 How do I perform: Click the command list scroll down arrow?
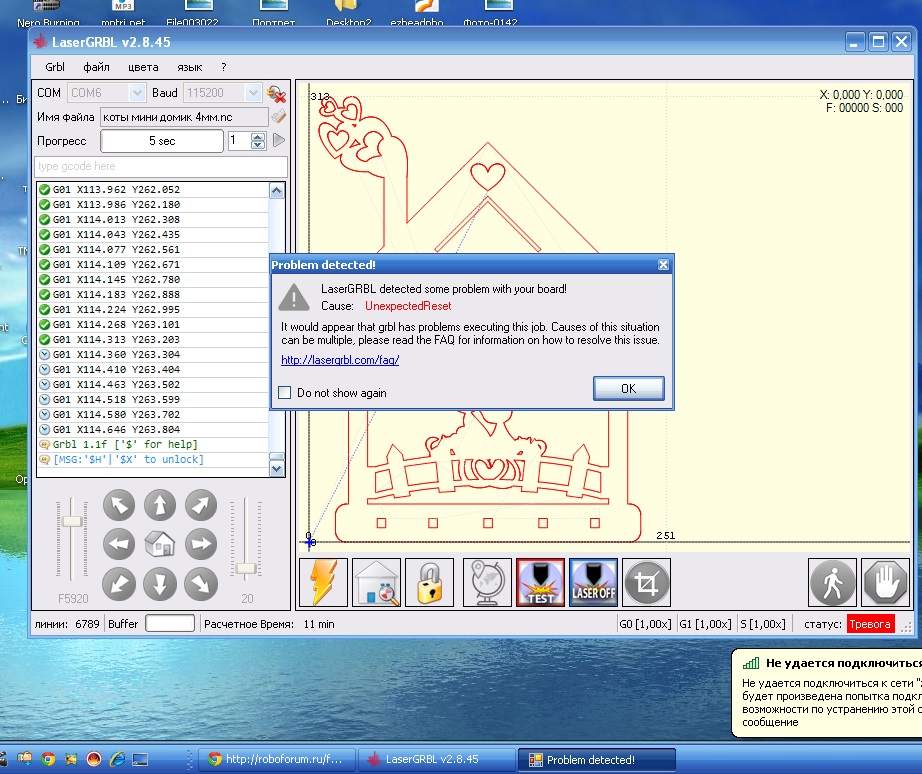click(x=276, y=469)
